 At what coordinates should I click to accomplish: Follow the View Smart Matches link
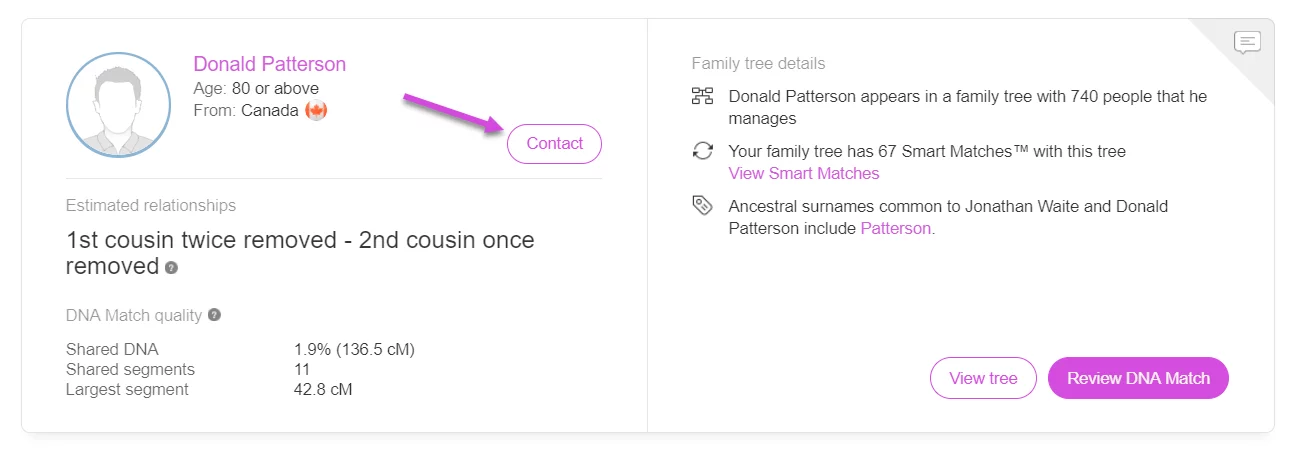coord(804,174)
